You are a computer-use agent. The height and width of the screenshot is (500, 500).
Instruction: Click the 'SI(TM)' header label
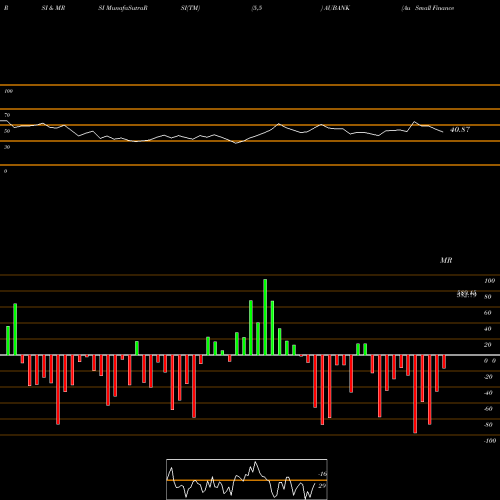click(190, 8)
